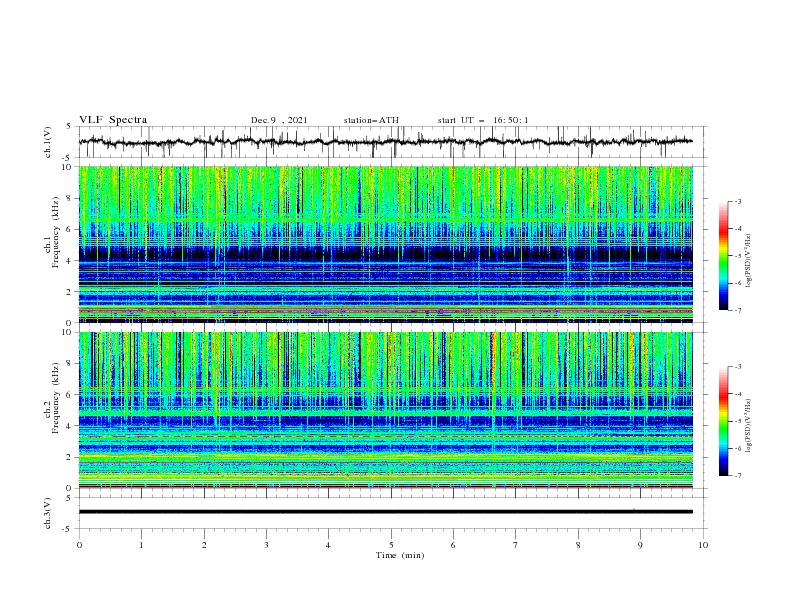This screenshot has height=612, width=792.
Task: Click the time axis tick label '10'
Action: 703,545
